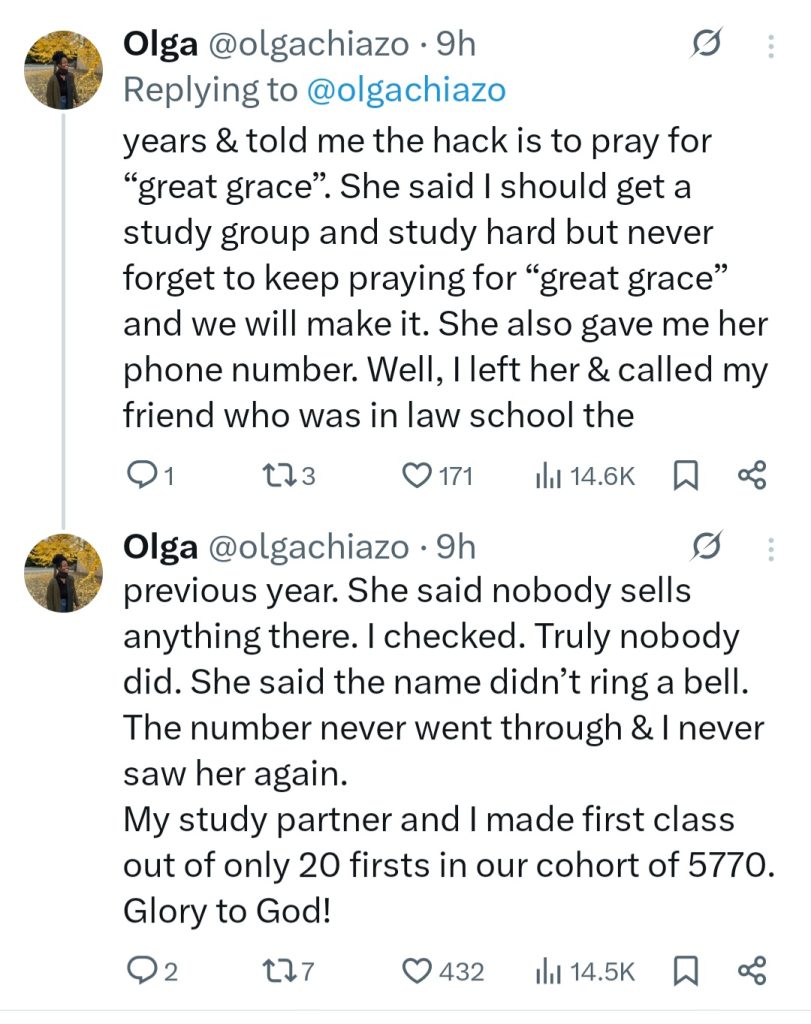Screen dimensions: 811x1024
Task: Share the first tweet ending in law school
Action: tap(750, 477)
